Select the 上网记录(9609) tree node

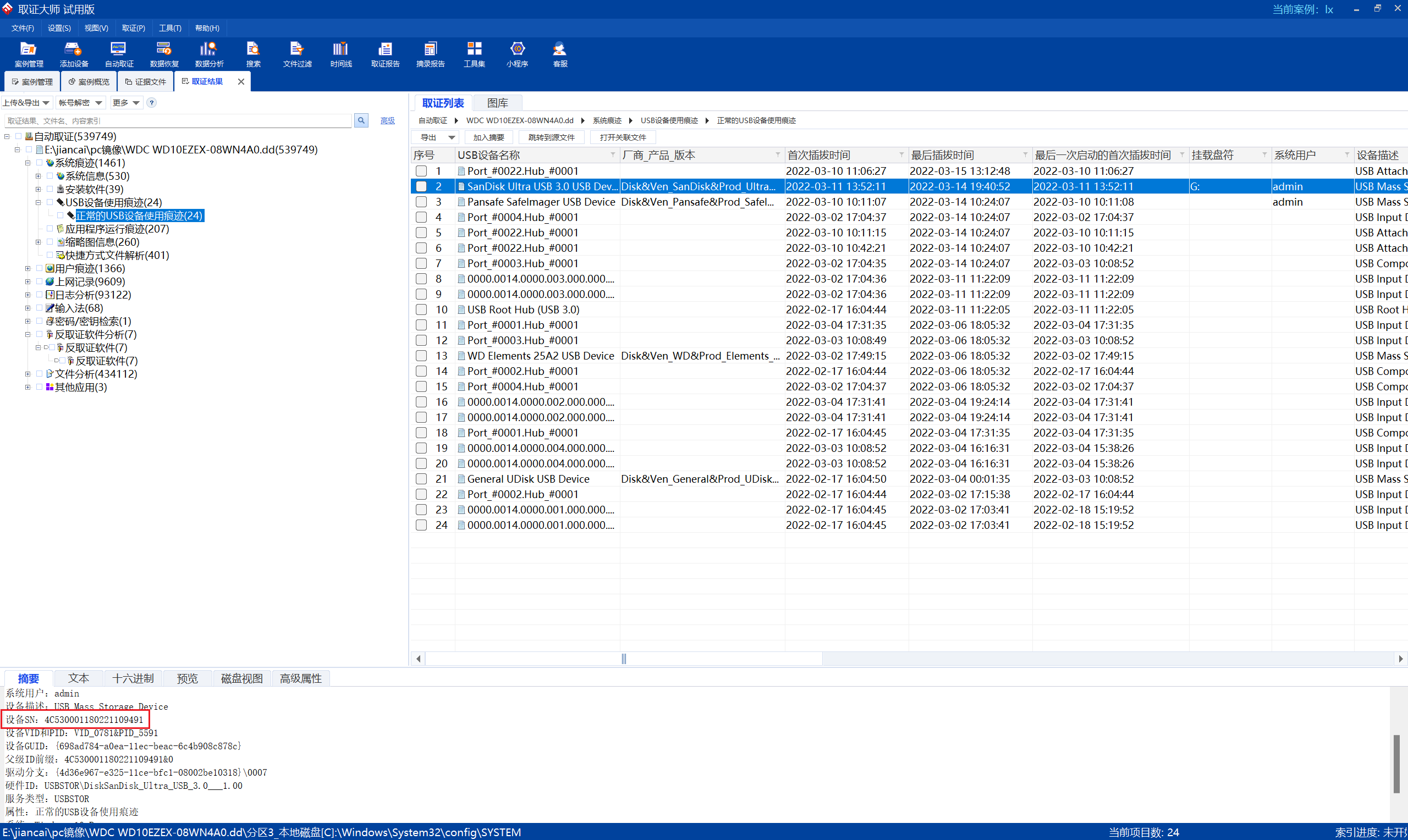(90, 282)
